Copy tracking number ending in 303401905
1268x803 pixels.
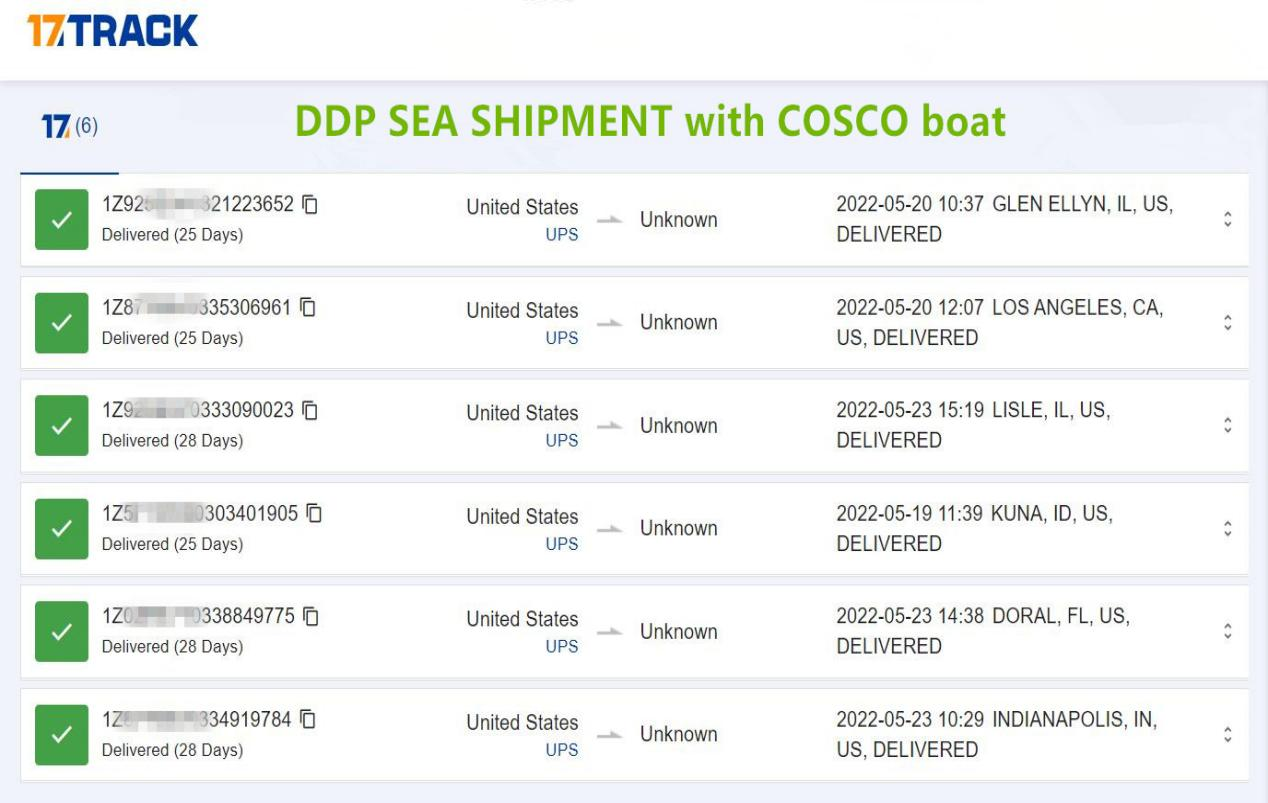click(315, 513)
